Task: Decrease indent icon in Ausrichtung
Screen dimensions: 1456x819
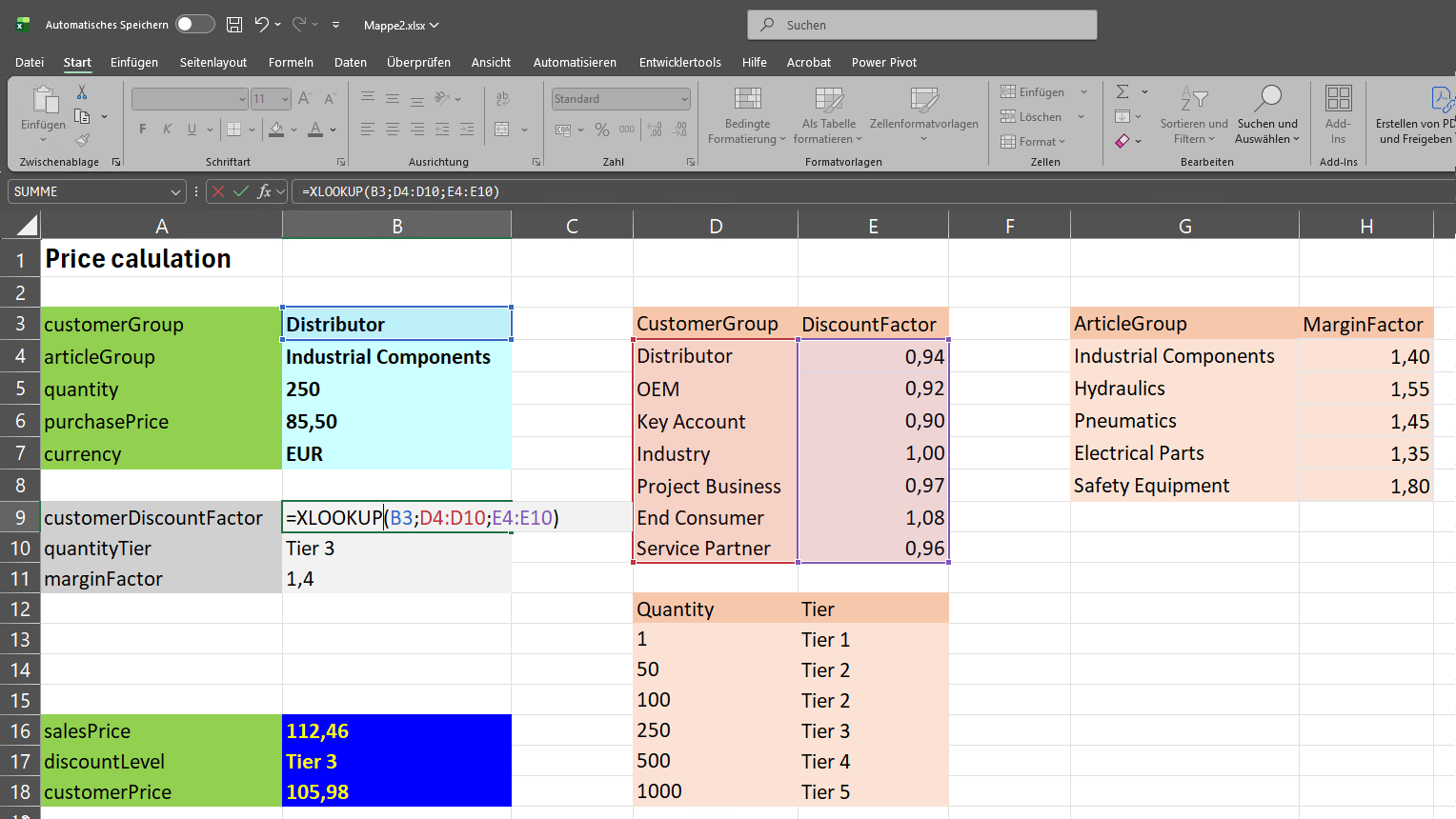Action: pyautogui.click(x=442, y=129)
